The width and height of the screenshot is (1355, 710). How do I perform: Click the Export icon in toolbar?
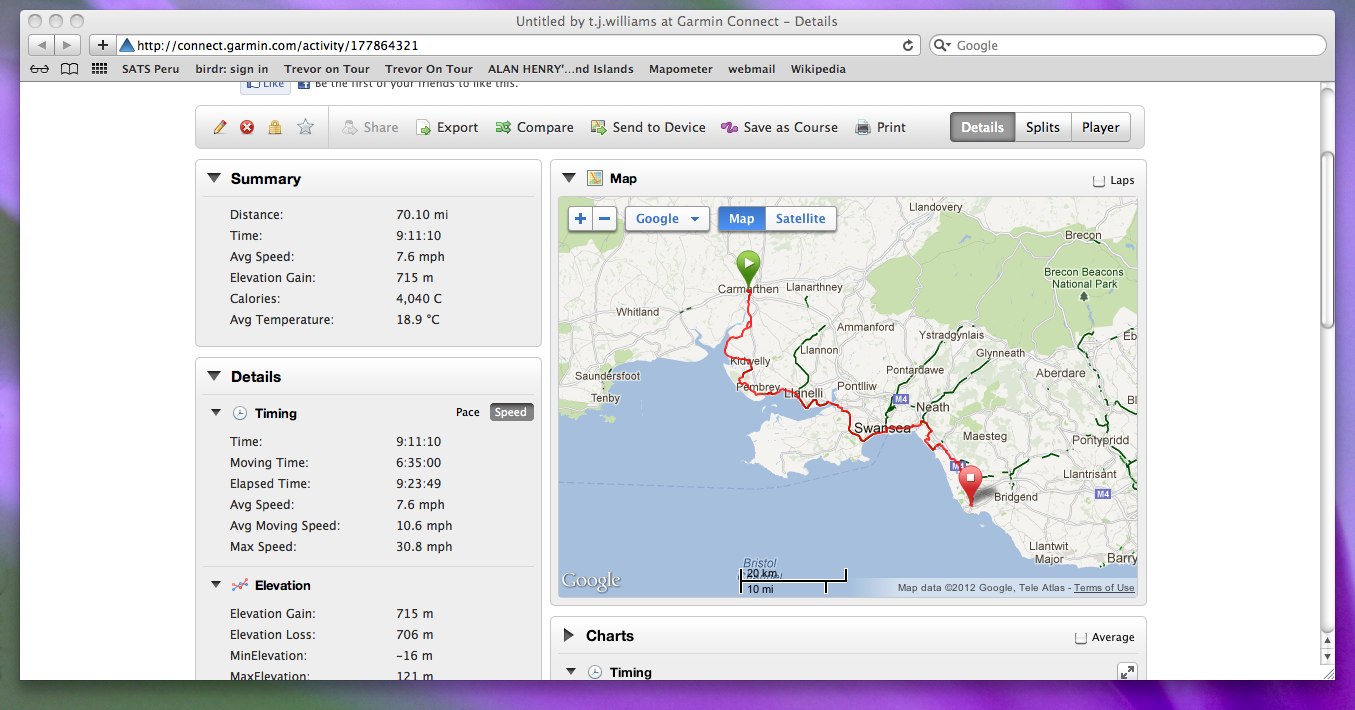coord(424,128)
